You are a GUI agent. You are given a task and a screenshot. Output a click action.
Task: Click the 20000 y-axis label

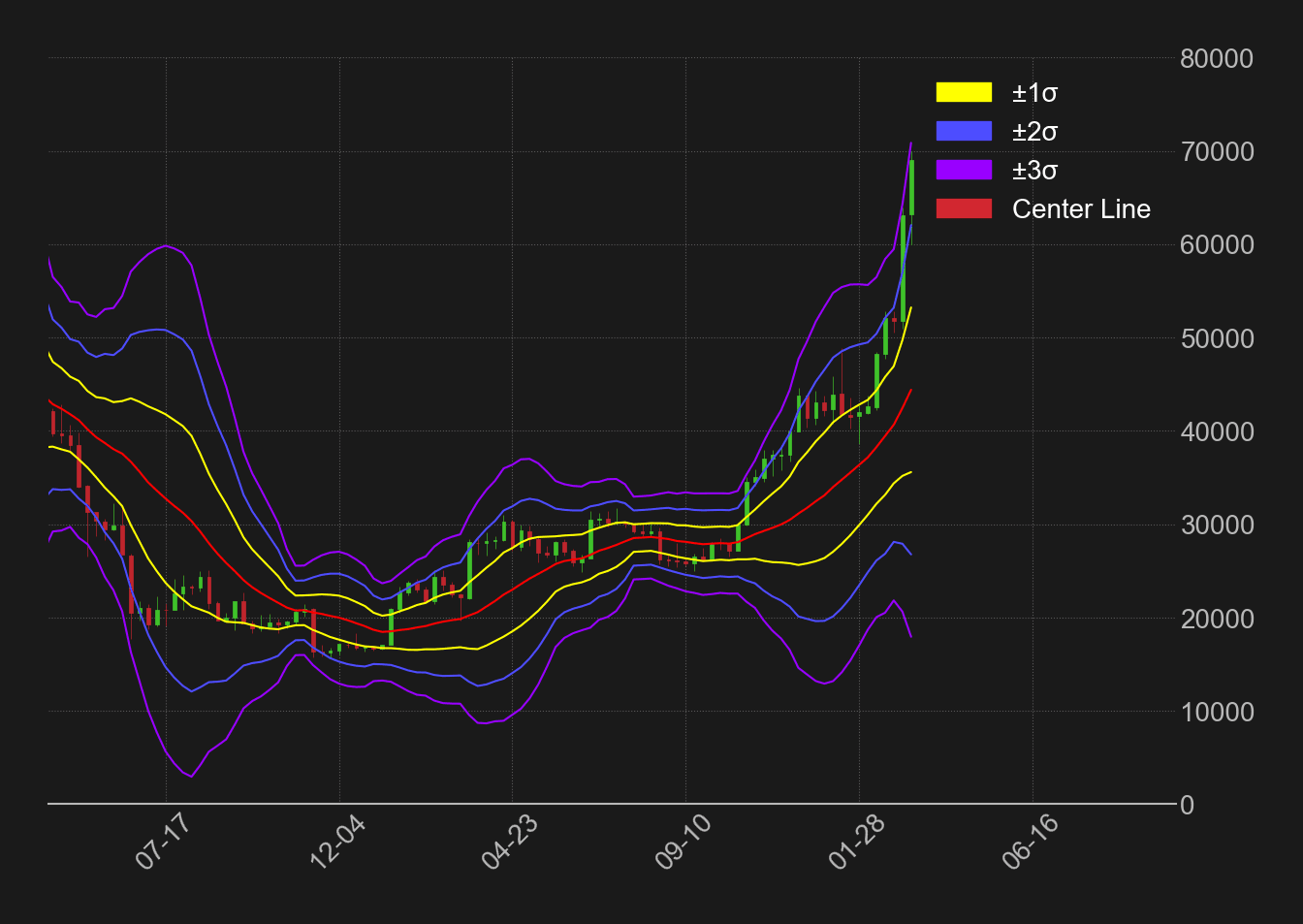coord(1216,619)
